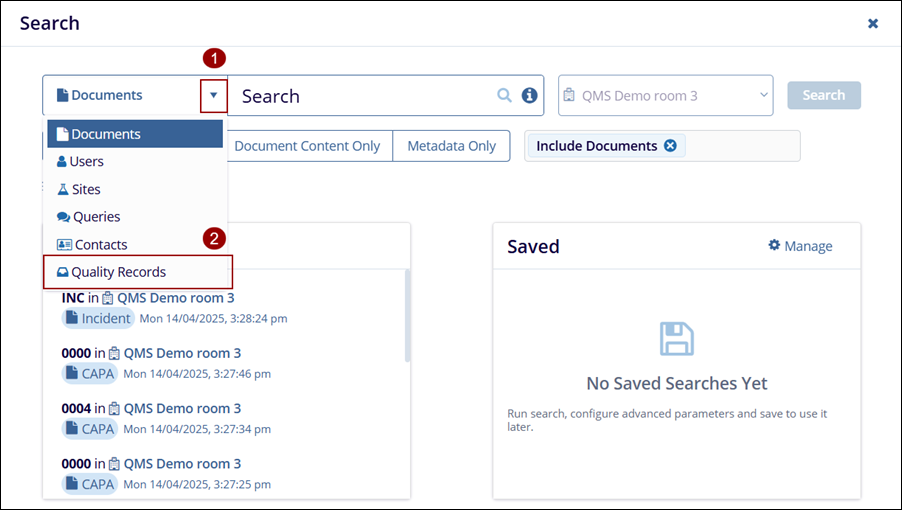The image size is (902, 510).
Task: Close the Search dialog with X
Action: tap(873, 23)
